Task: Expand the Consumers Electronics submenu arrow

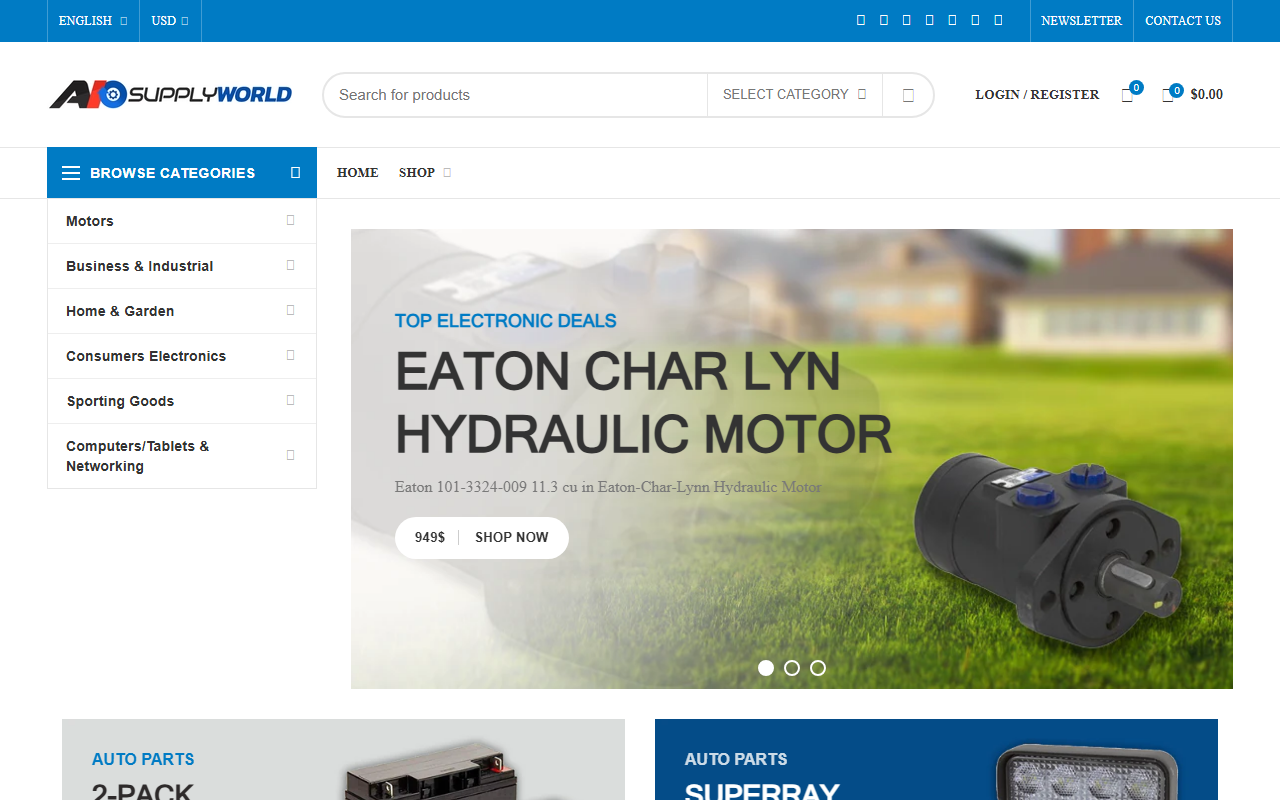Action: [x=291, y=356]
